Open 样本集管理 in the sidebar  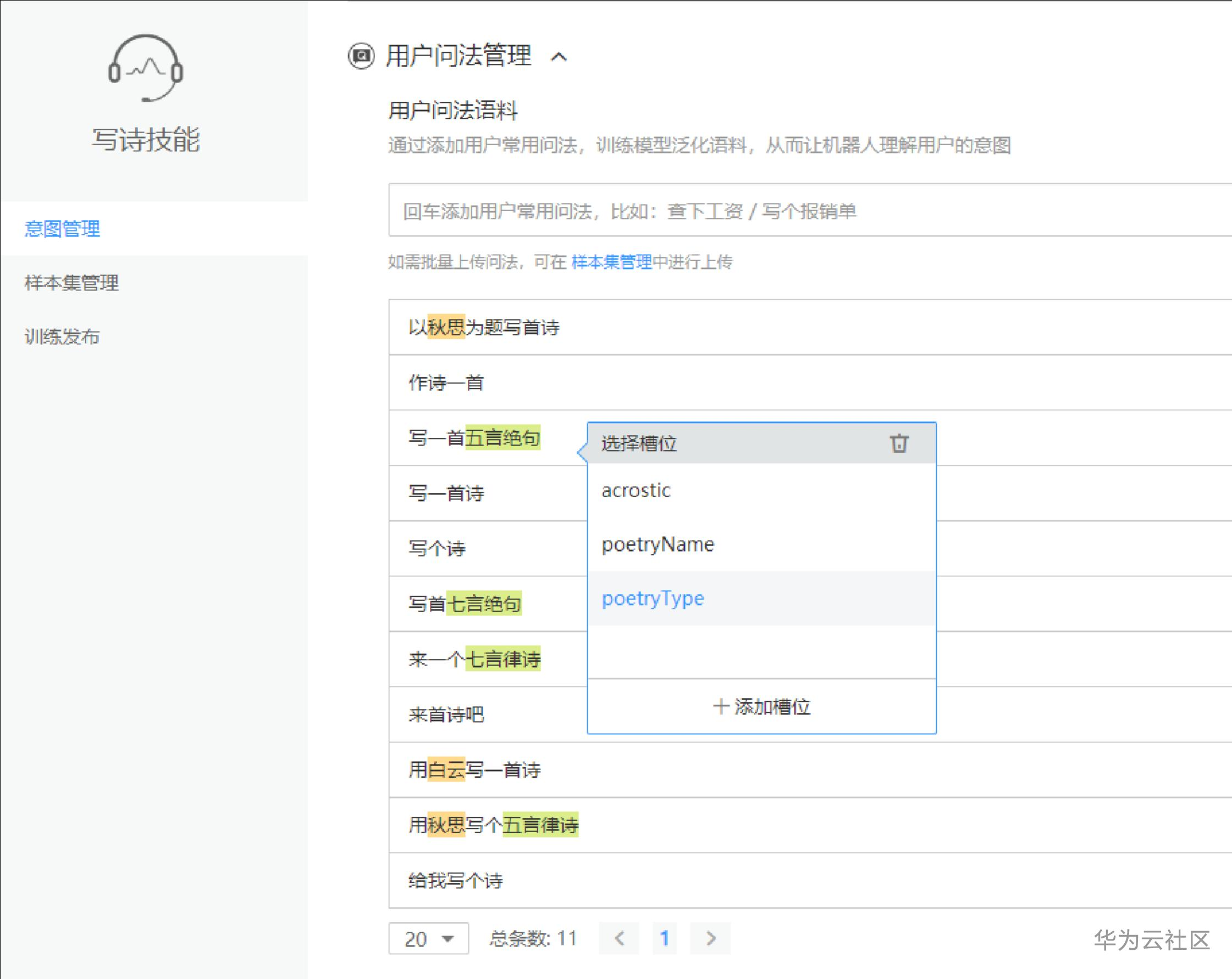click(71, 283)
